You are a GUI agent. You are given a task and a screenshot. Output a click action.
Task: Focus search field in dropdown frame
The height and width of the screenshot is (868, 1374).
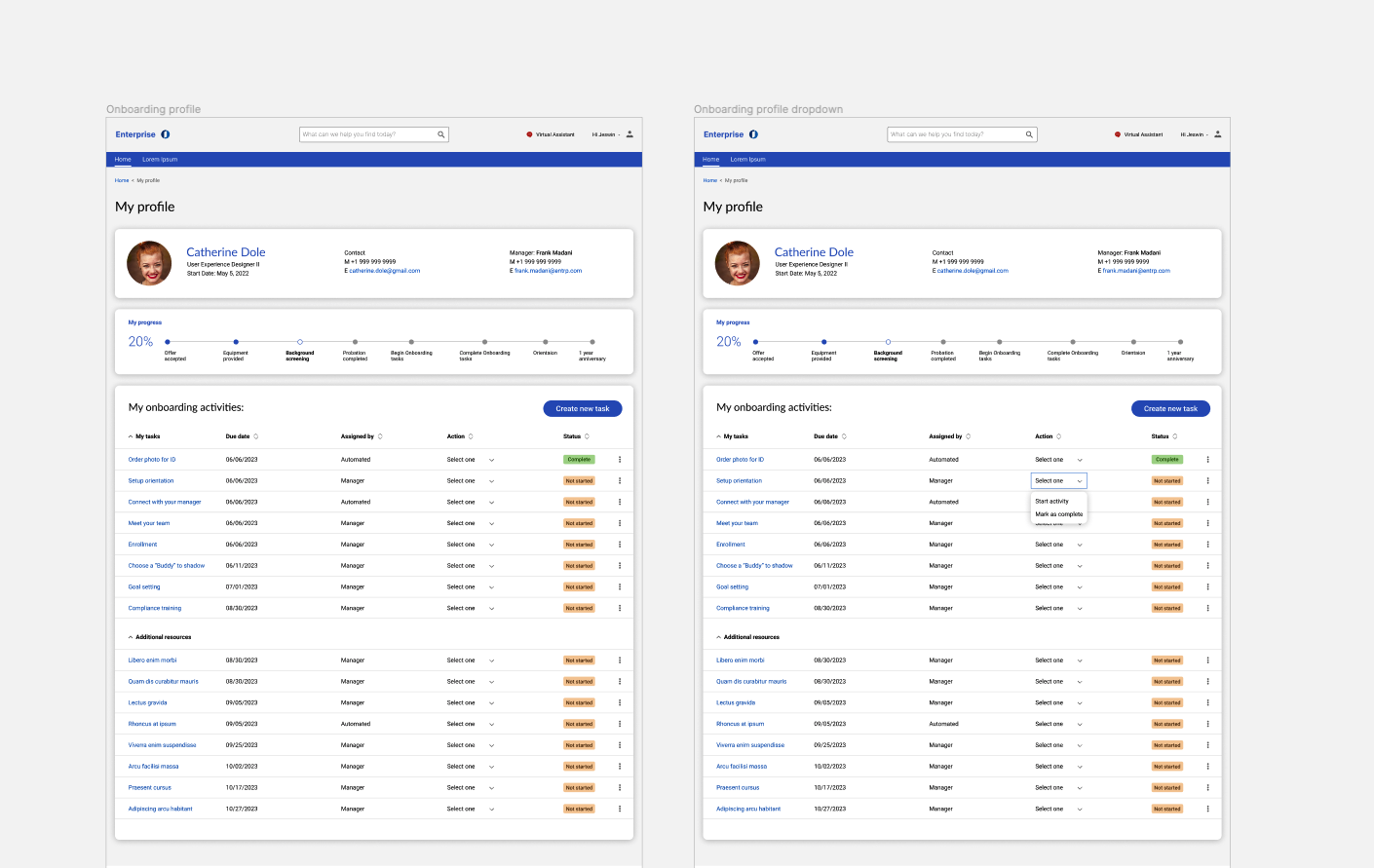tap(962, 134)
